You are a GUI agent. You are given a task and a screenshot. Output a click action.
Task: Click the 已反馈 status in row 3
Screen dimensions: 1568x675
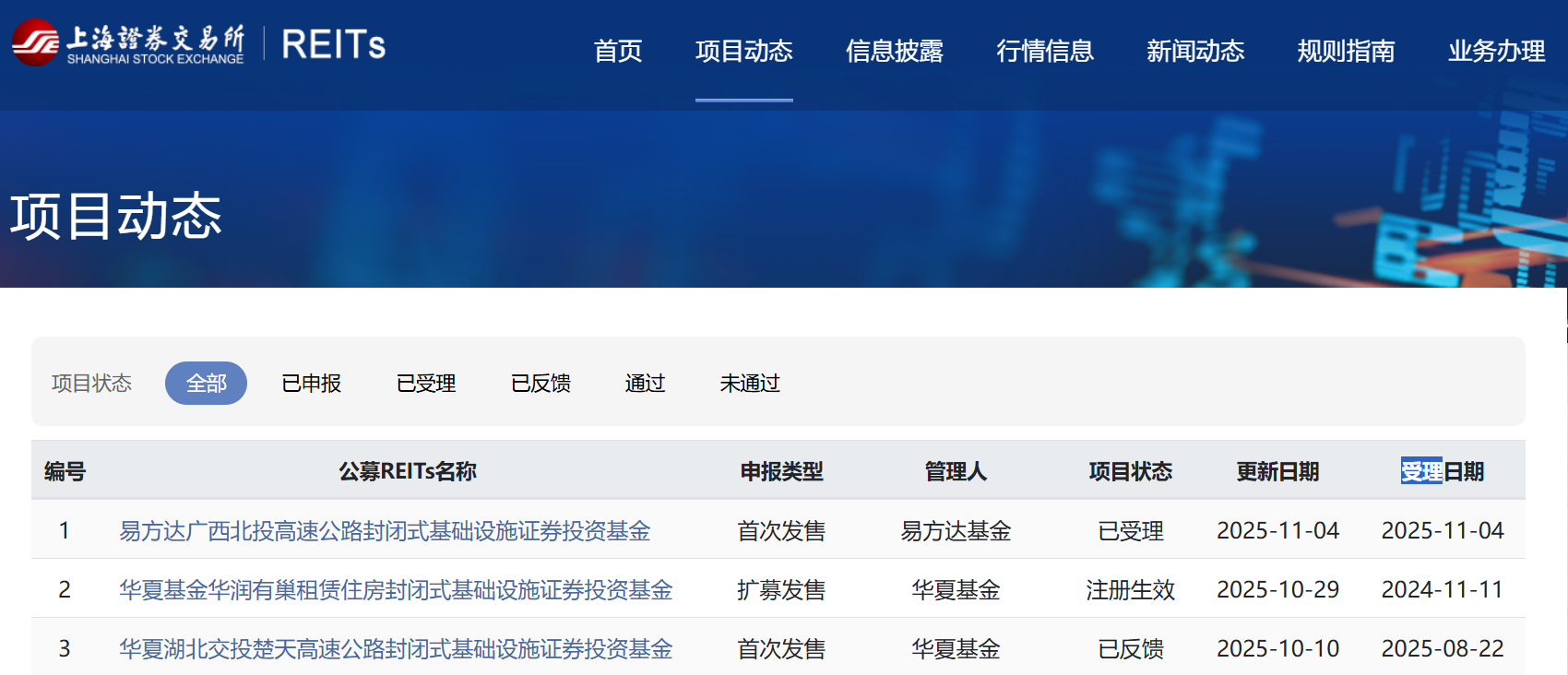point(1130,648)
